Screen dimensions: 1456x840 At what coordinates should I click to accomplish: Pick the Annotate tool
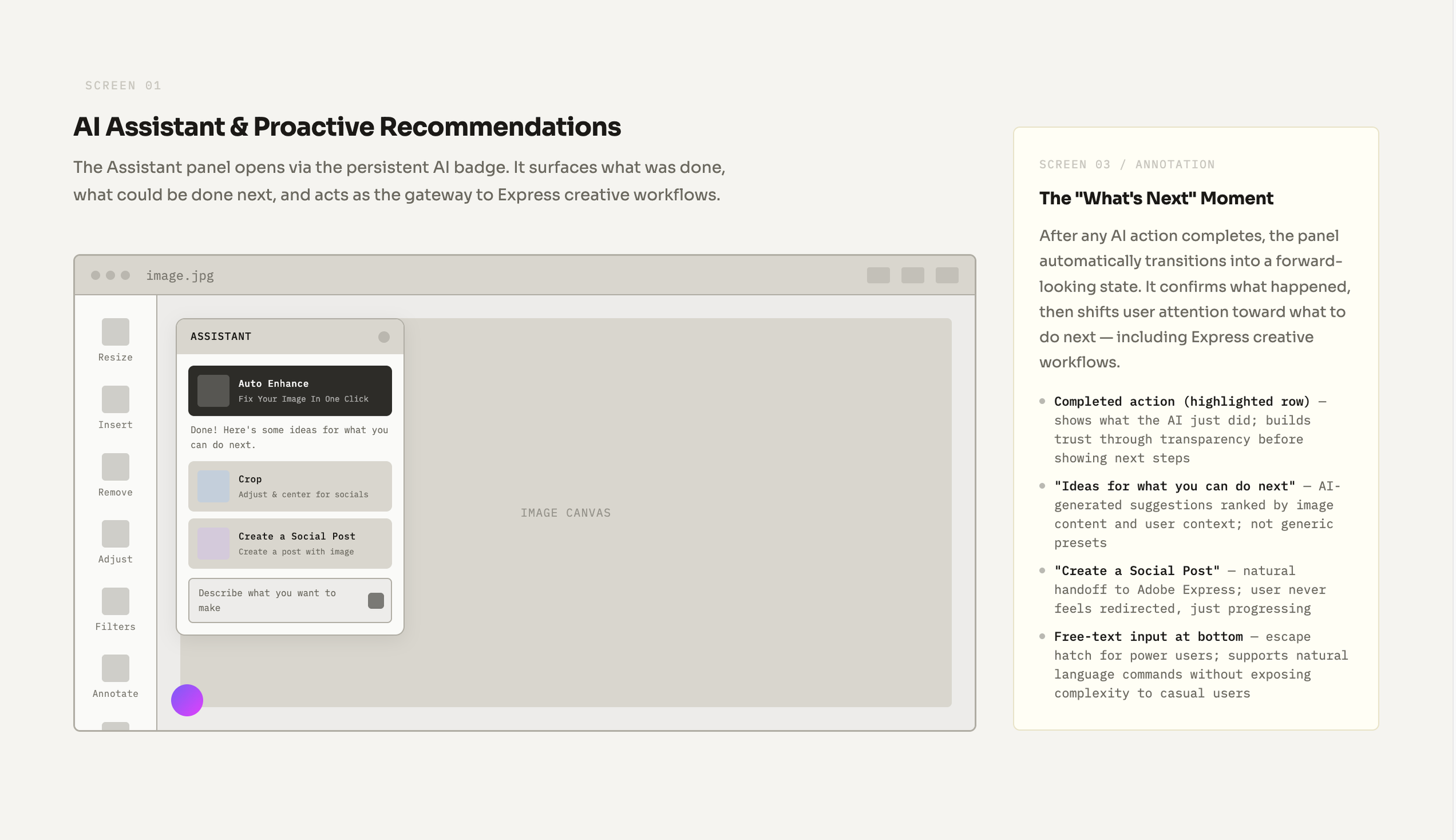click(x=115, y=668)
